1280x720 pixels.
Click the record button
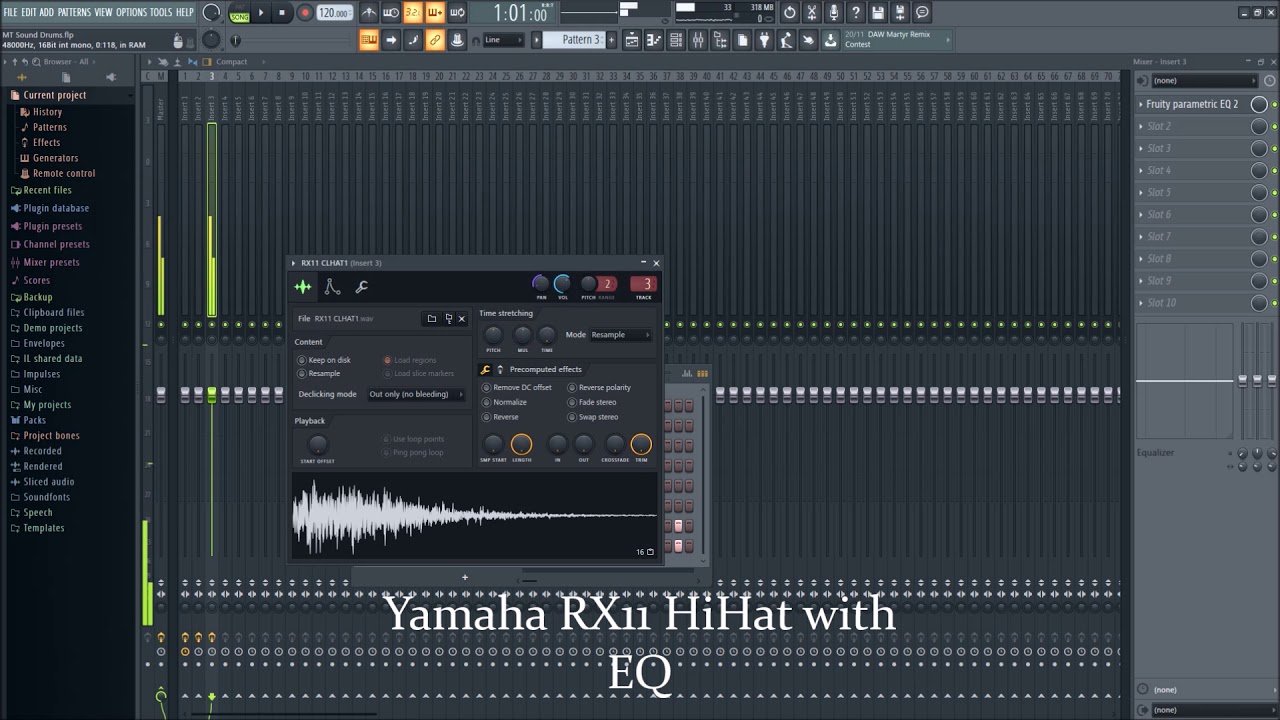(x=305, y=13)
